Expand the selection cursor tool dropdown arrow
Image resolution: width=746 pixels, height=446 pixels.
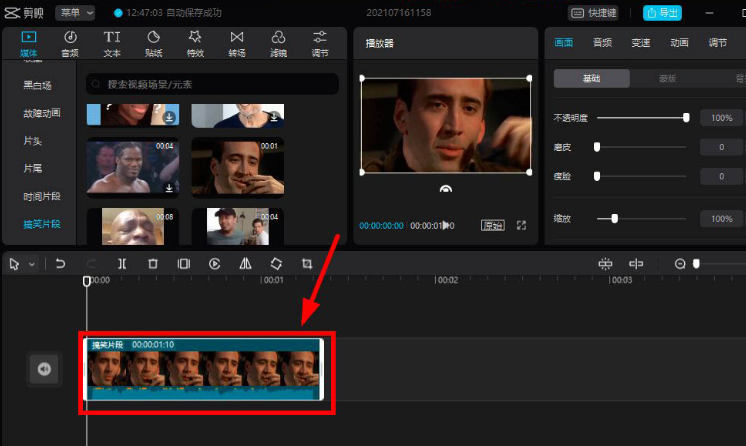coord(32,265)
